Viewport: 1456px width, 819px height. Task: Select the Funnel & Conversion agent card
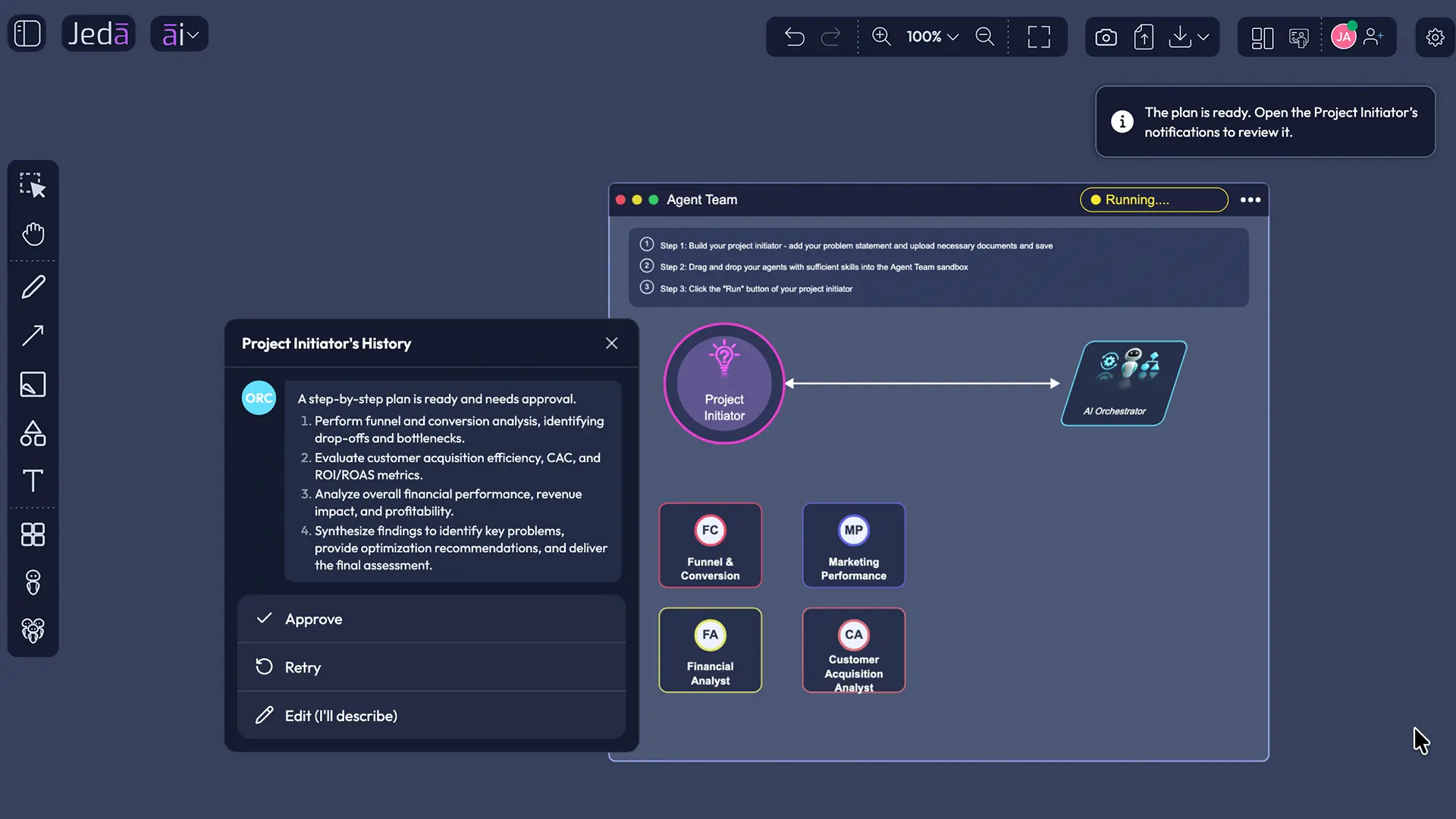point(711,545)
